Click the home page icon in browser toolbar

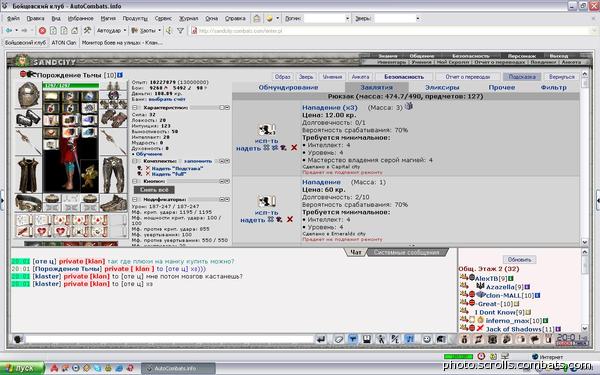[x=75, y=31]
